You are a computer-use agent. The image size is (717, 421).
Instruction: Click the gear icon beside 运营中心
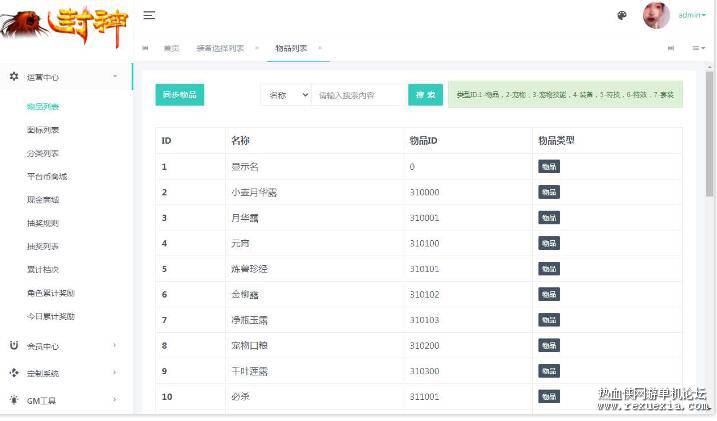click(14, 77)
